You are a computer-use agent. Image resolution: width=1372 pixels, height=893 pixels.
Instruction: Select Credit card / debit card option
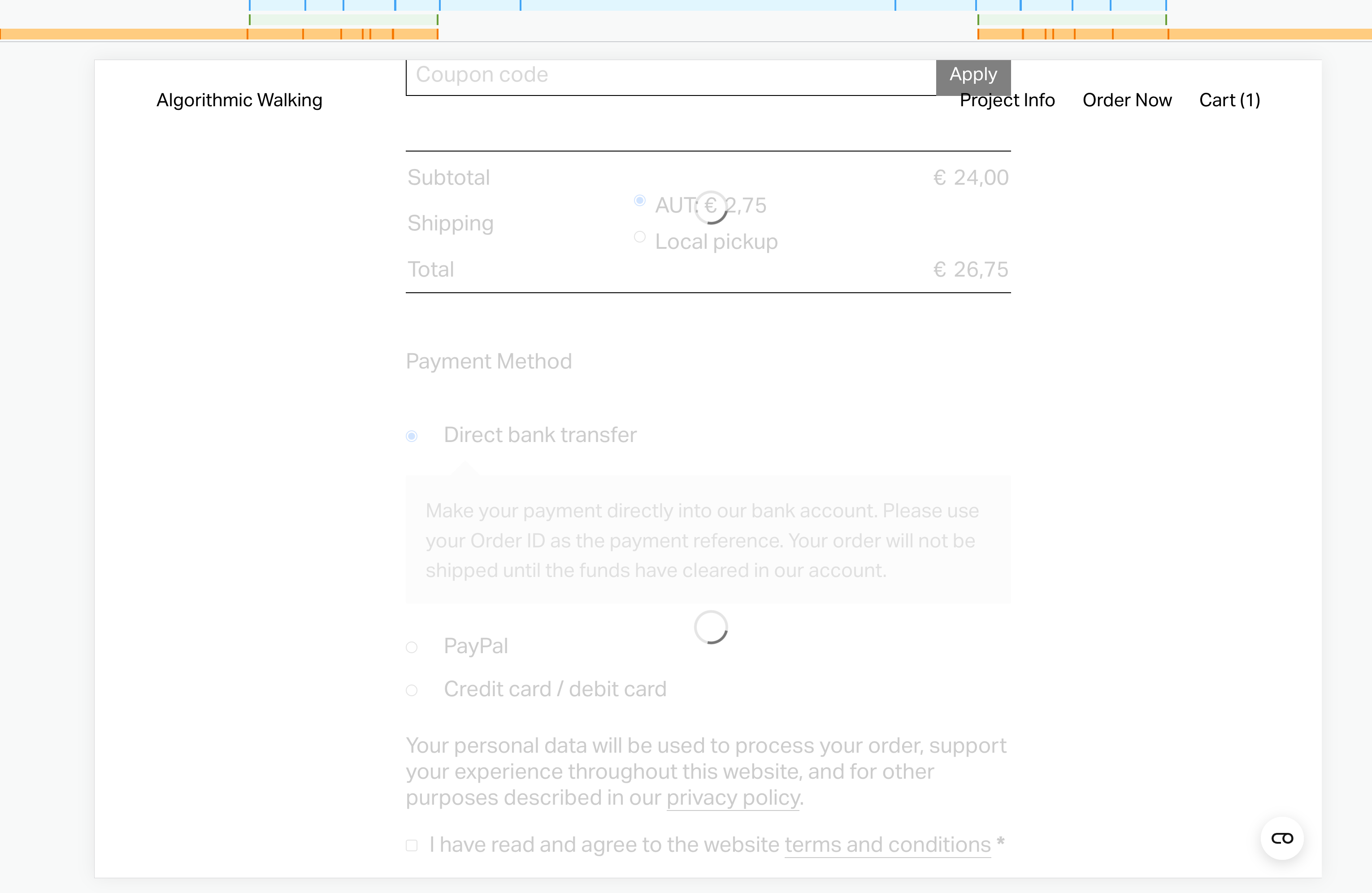pyautogui.click(x=412, y=690)
